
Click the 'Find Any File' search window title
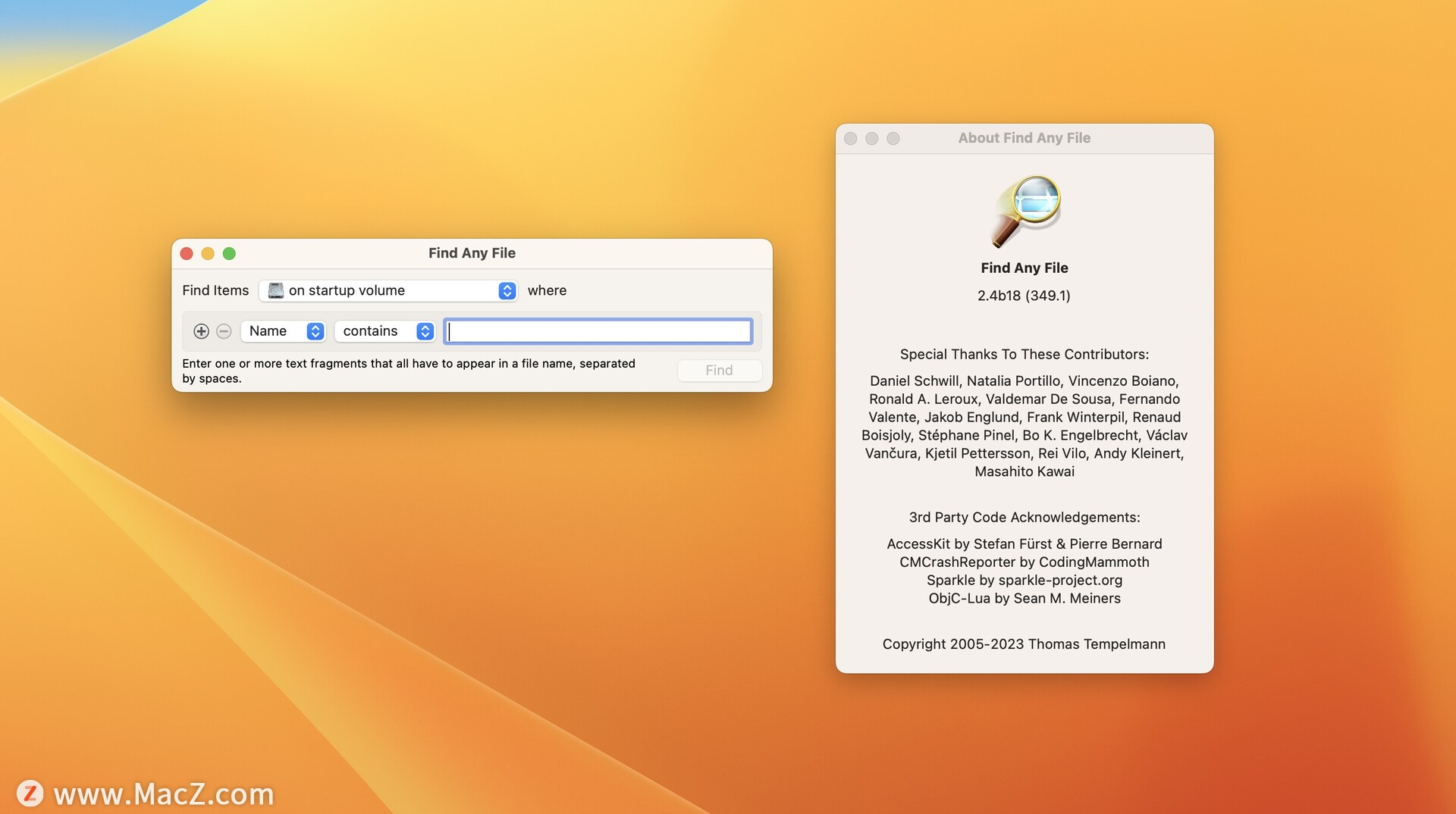click(472, 253)
